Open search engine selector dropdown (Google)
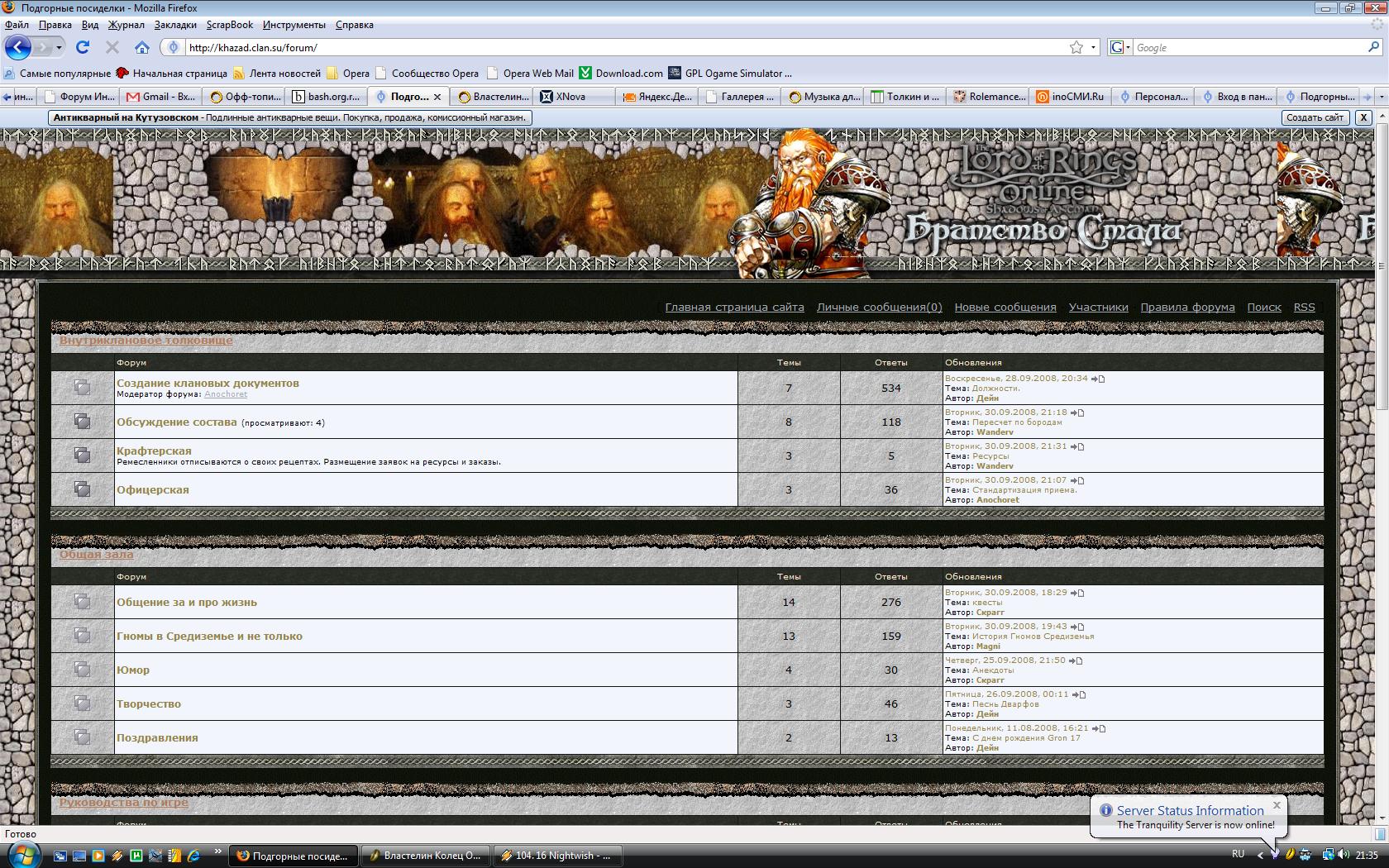This screenshot has height=868, width=1389. 1119,47
